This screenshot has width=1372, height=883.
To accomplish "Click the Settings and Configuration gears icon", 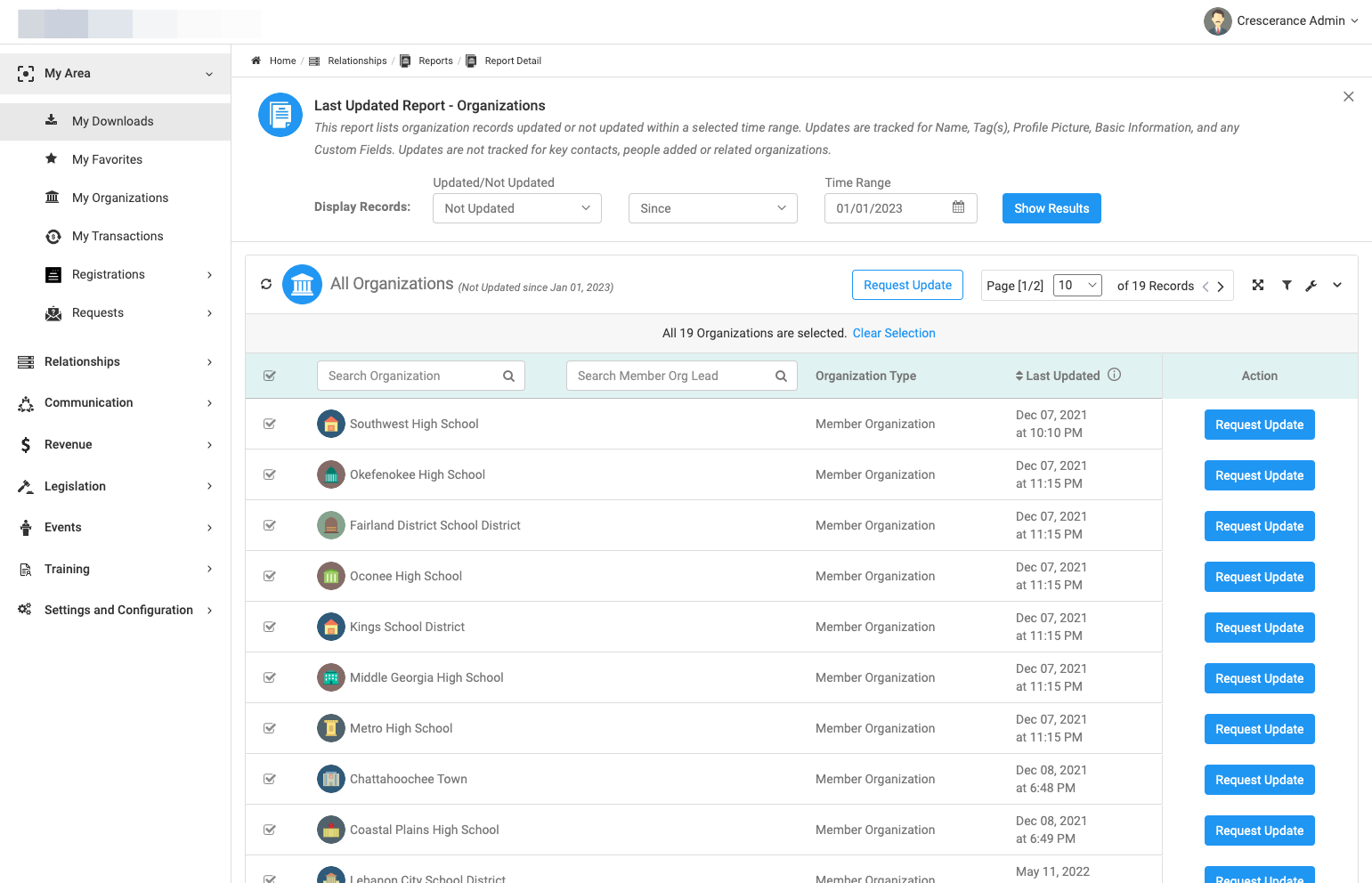I will pyautogui.click(x=25, y=609).
